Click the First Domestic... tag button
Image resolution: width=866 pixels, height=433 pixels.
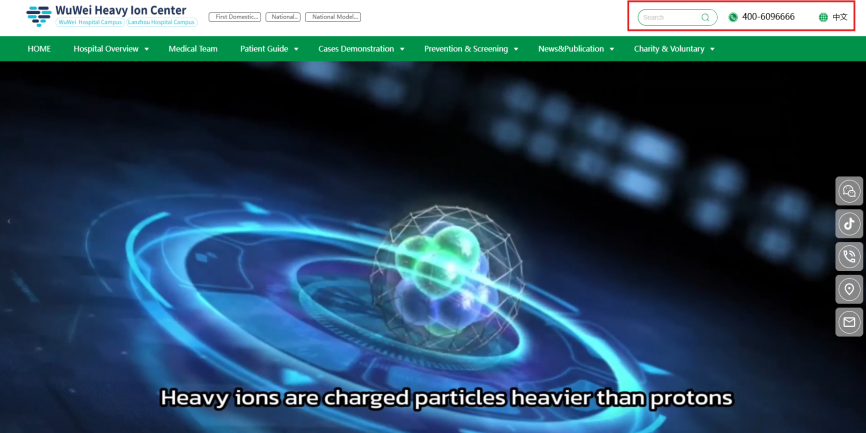point(235,17)
